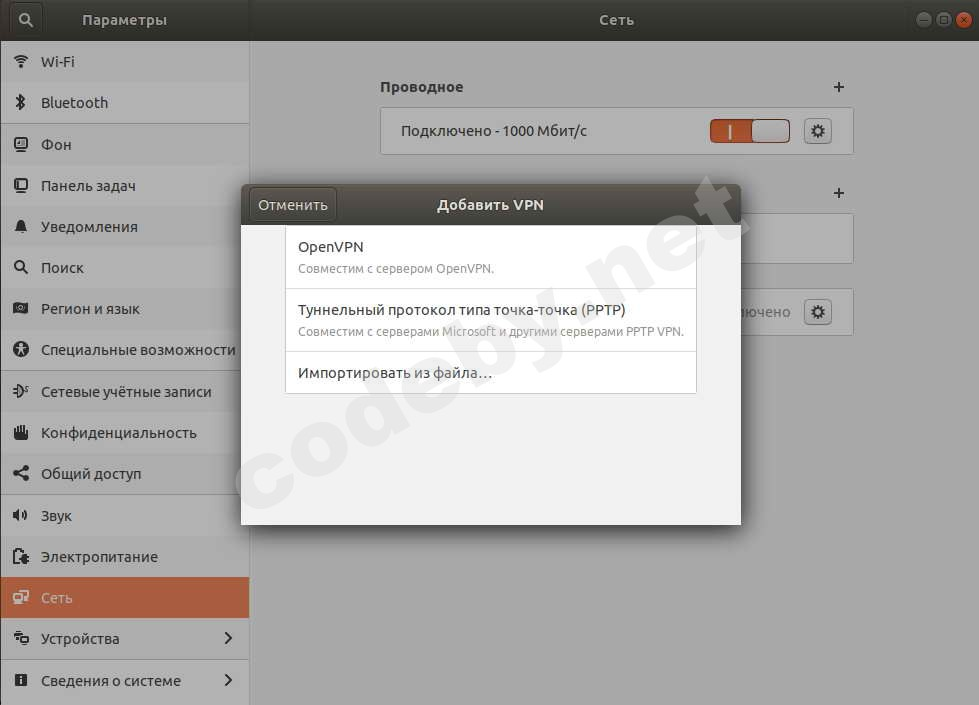979x705 pixels.
Task: Click the 'Добавить VPN' dialog title
Action: pyautogui.click(x=490, y=205)
